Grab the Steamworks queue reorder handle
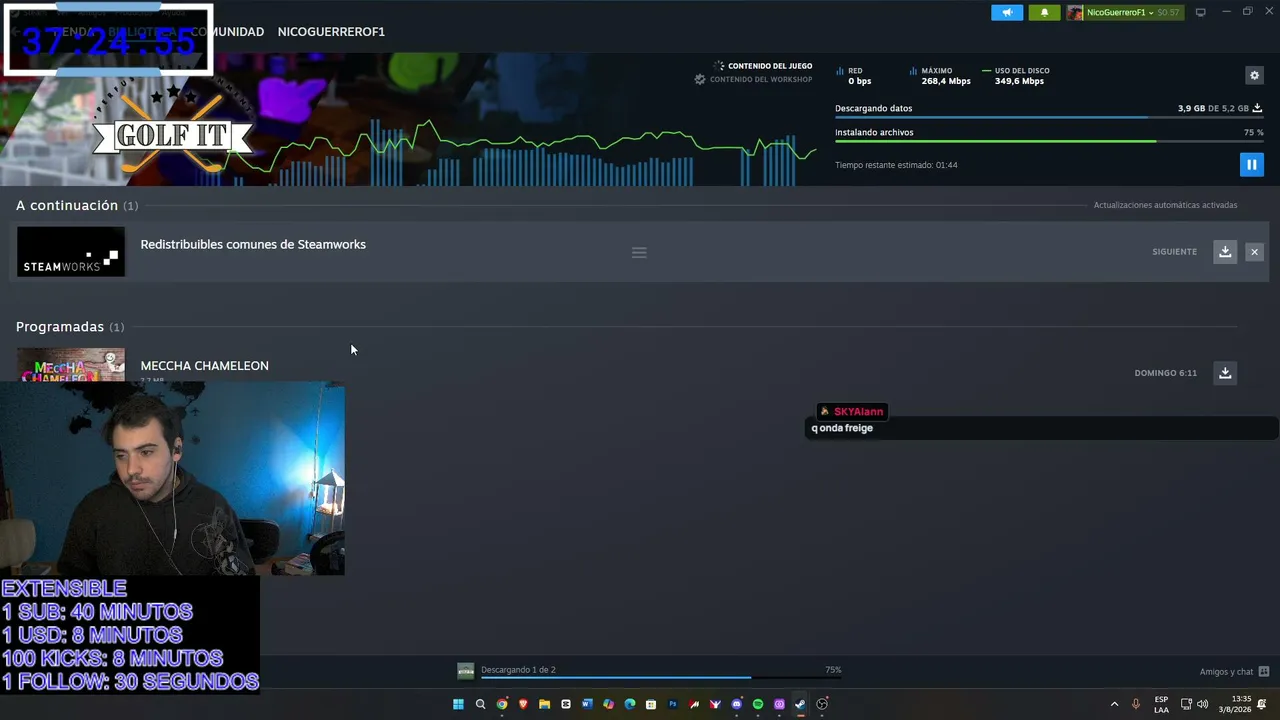Screen dimensions: 1280x720 click(639, 252)
